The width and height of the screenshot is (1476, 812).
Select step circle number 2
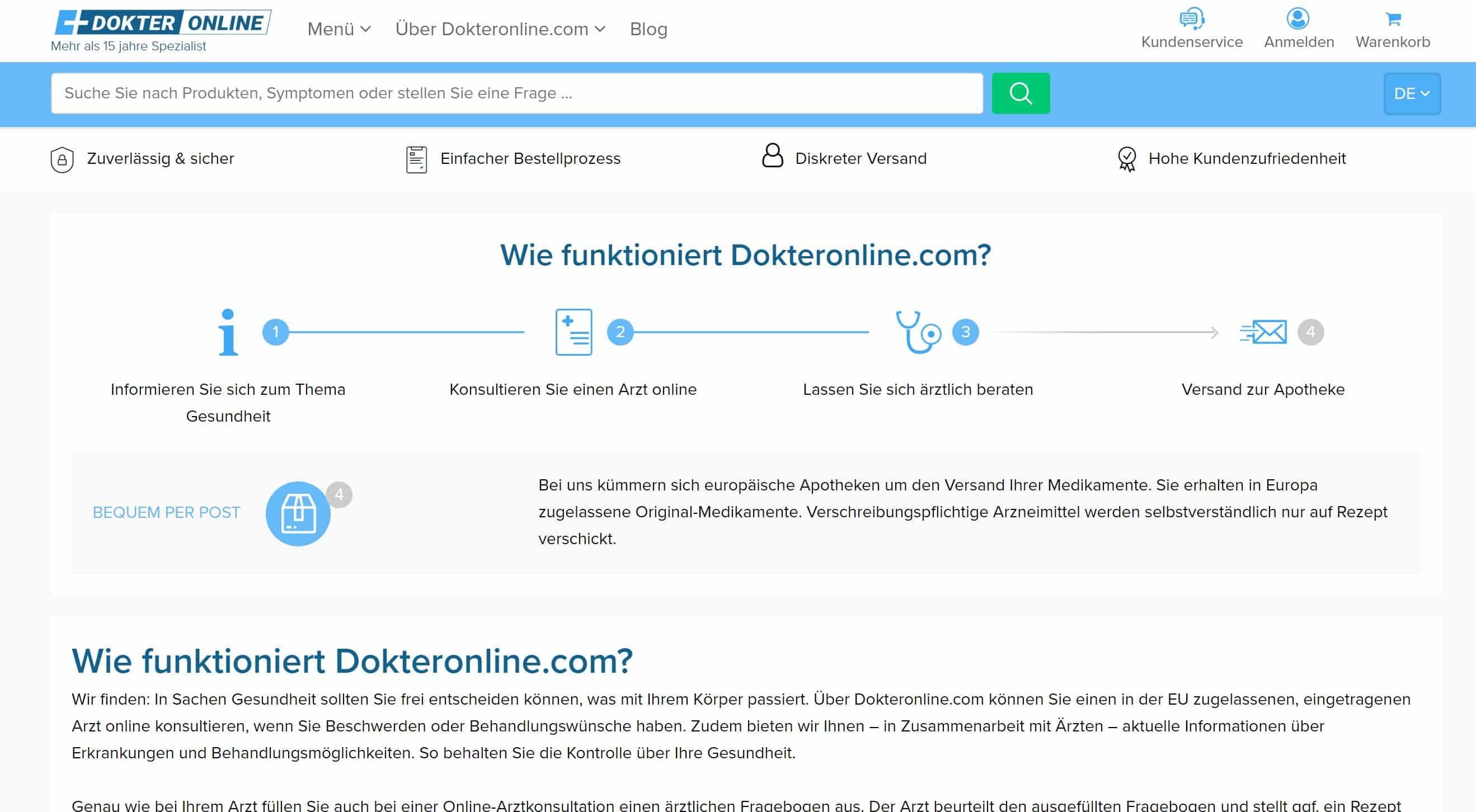coord(620,332)
